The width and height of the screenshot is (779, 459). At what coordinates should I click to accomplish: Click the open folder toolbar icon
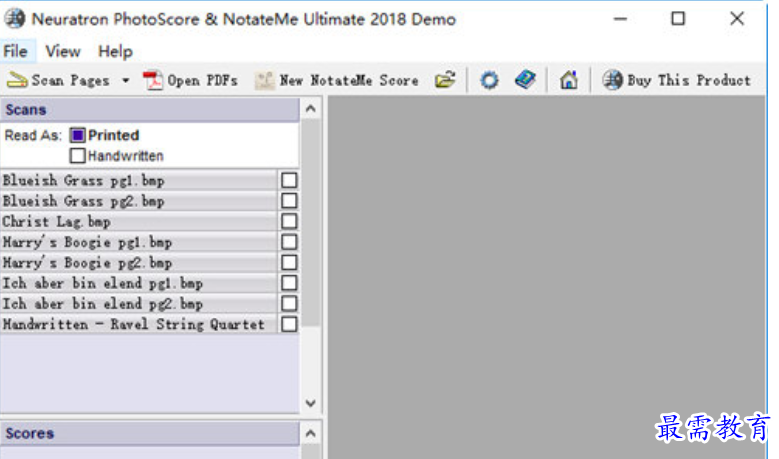coord(445,79)
